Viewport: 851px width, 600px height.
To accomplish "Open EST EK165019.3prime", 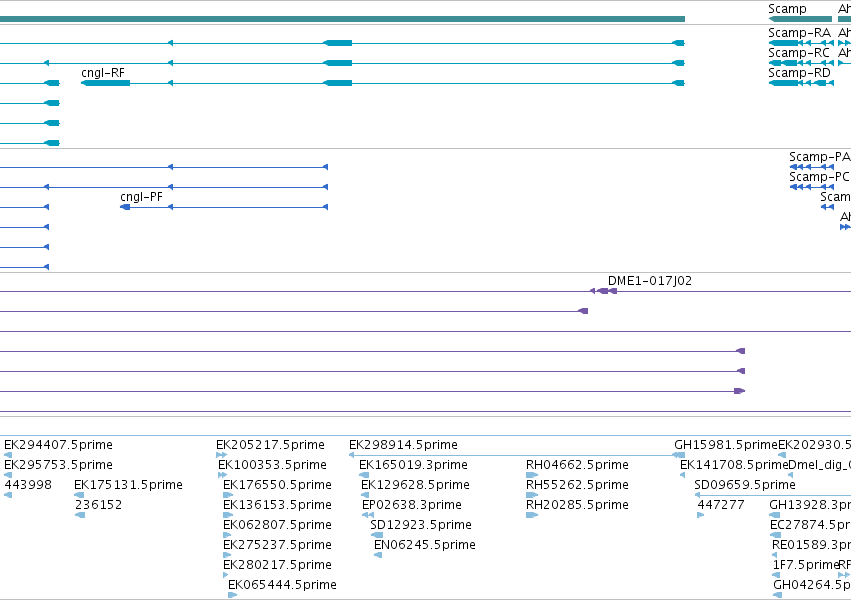I will tap(413, 465).
